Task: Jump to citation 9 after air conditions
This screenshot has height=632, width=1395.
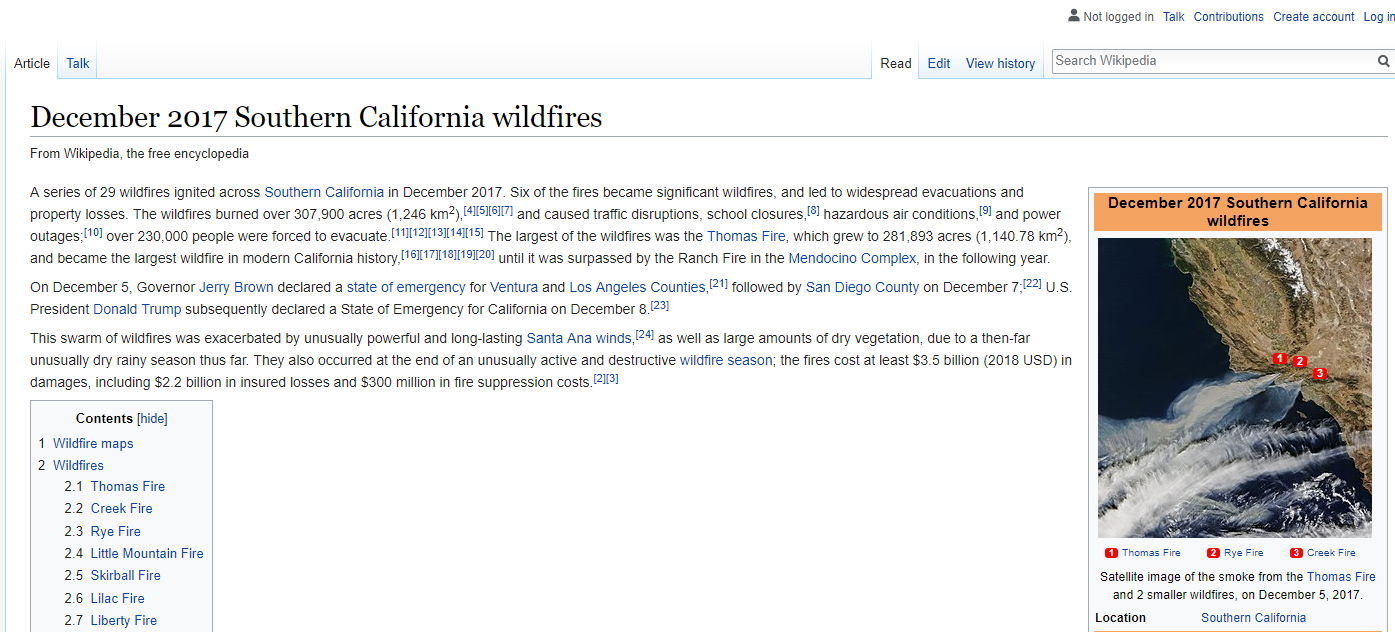Action: [x=985, y=210]
